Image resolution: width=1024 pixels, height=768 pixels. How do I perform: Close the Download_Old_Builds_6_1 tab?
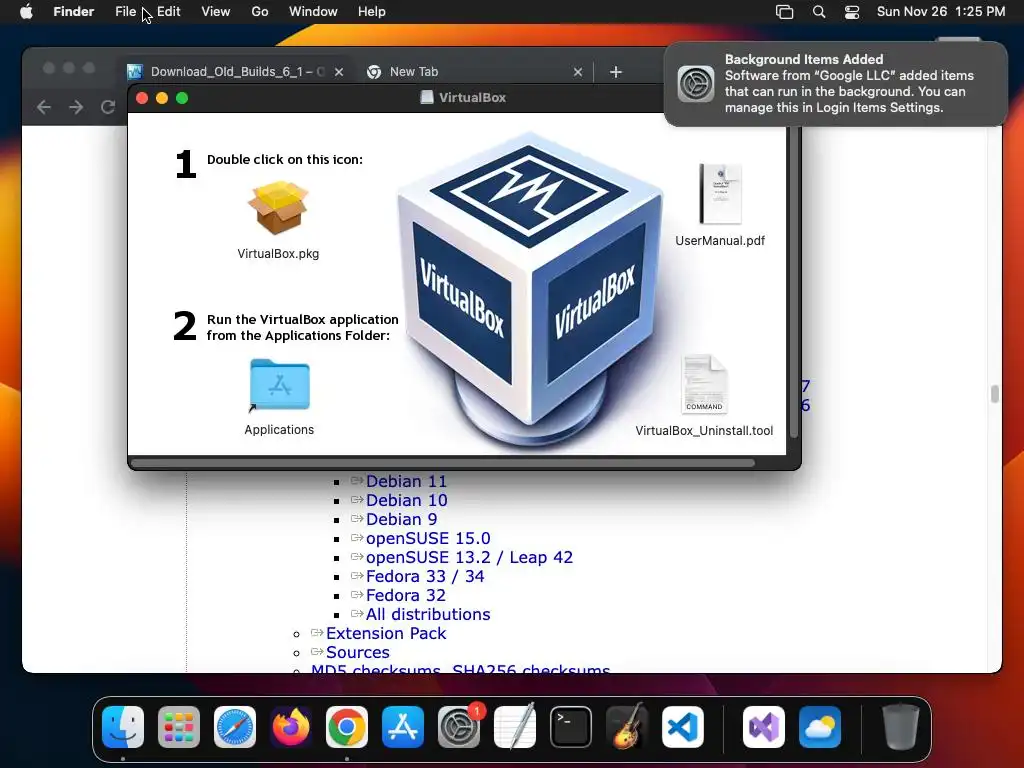coord(339,72)
